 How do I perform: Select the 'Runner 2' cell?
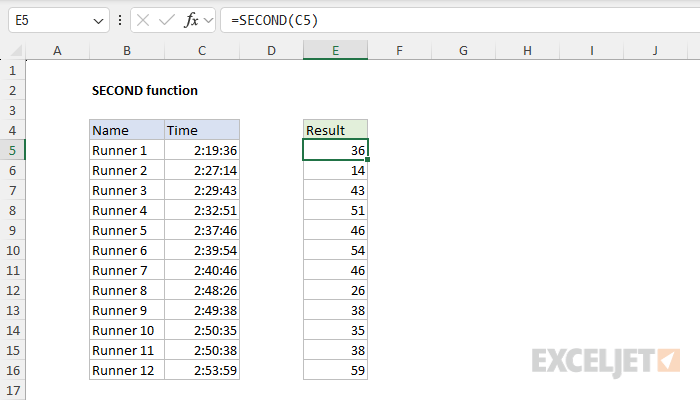(127, 171)
